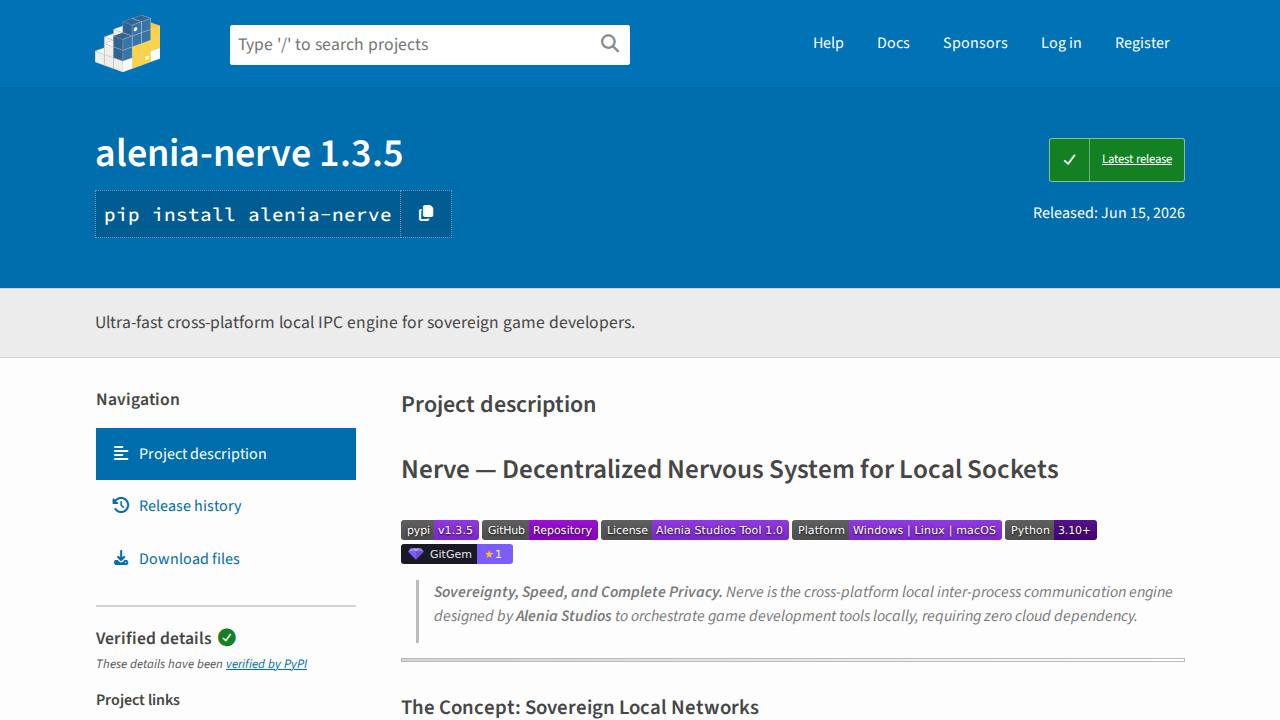
Task: Open the Docs link in header
Action: point(893,43)
